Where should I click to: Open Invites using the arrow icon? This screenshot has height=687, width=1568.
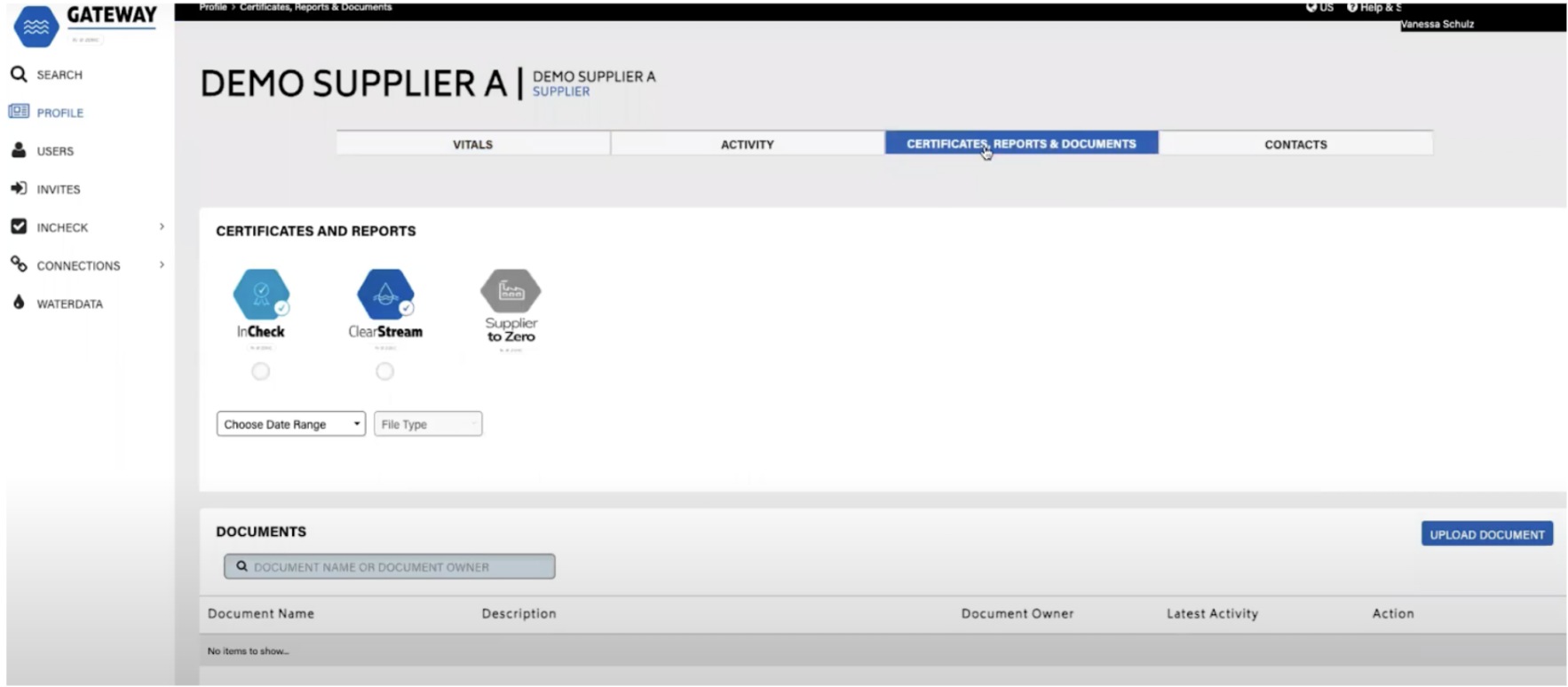click(x=19, y=188)
